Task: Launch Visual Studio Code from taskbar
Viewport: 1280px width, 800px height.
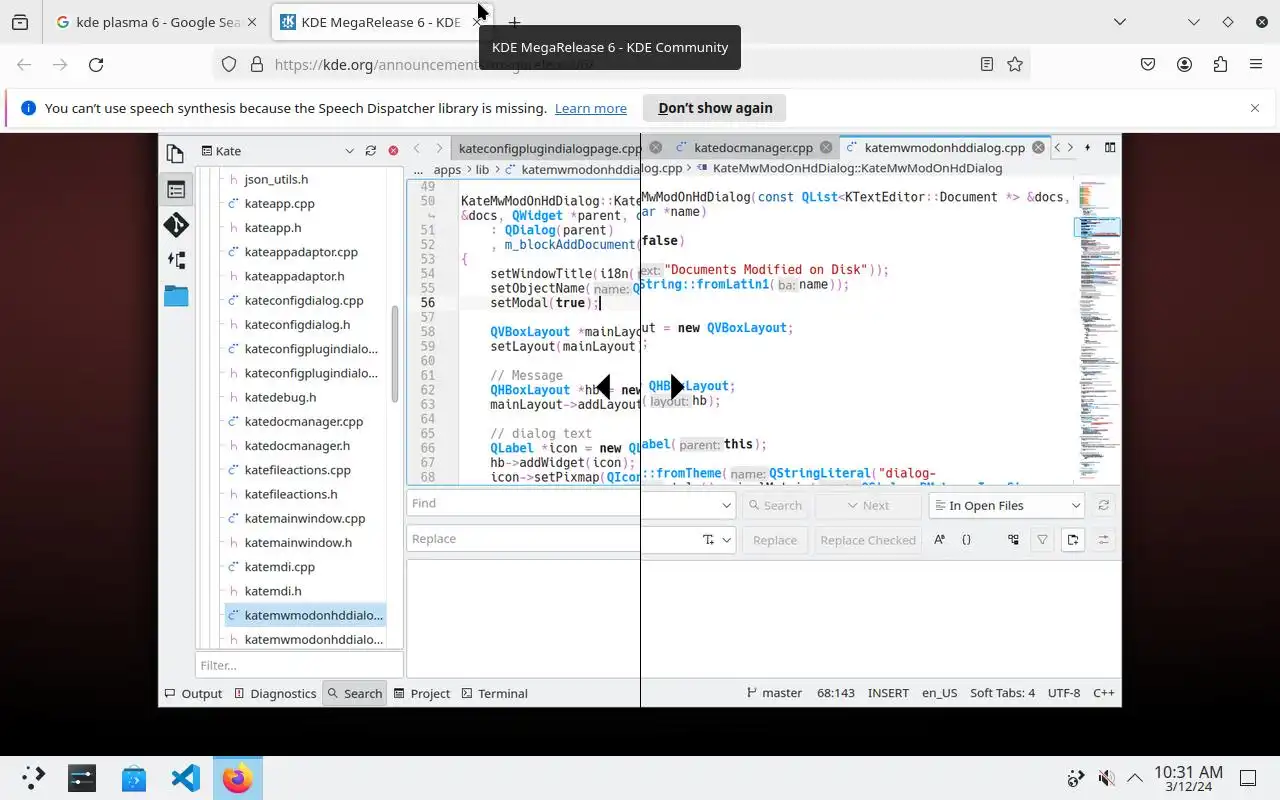Action: pos(186,778)
